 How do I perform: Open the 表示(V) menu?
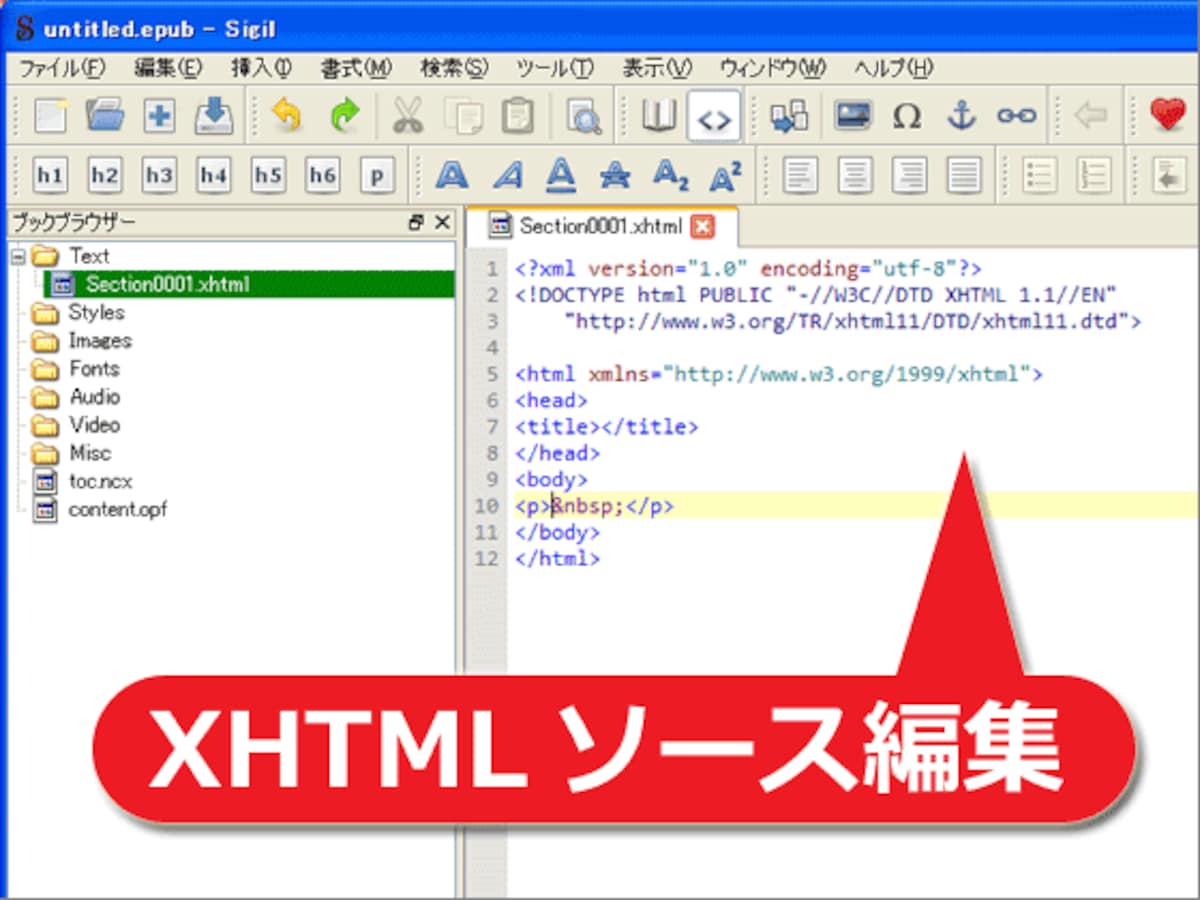[656, 68]
